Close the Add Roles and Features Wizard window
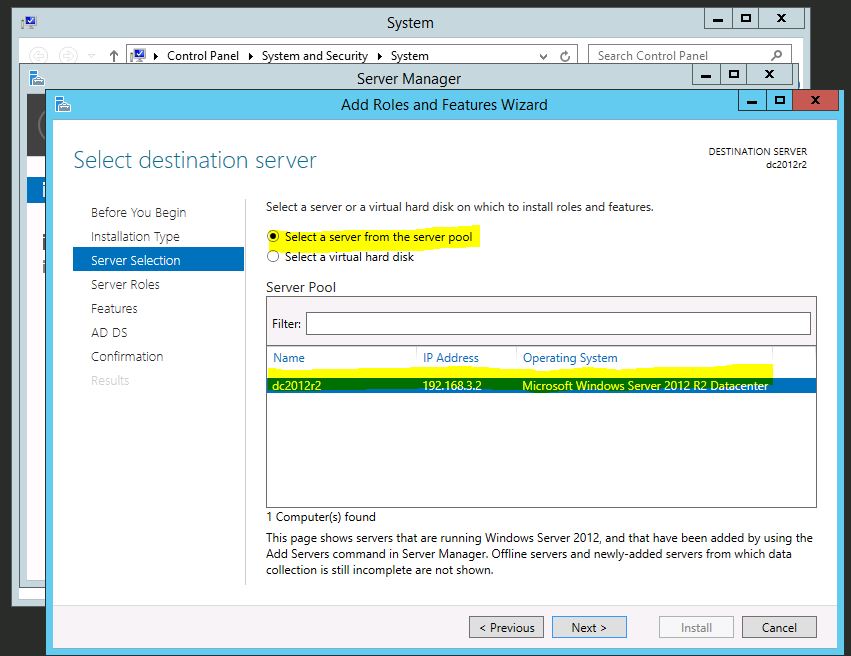 coord(815,100)
